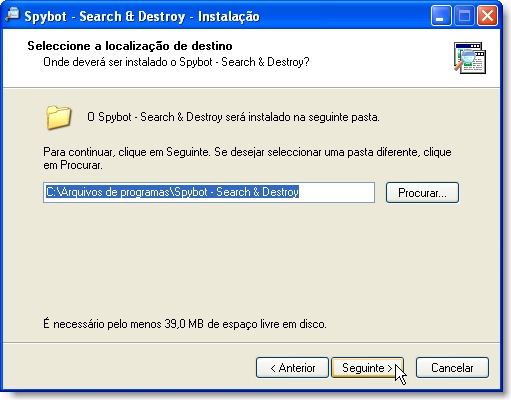Image resolution: width=511 pixels, height=400 pixels.
Task: Click the window title 'Spybot - Search & Destroy - Instalação'
Action: tap(142, 16)
